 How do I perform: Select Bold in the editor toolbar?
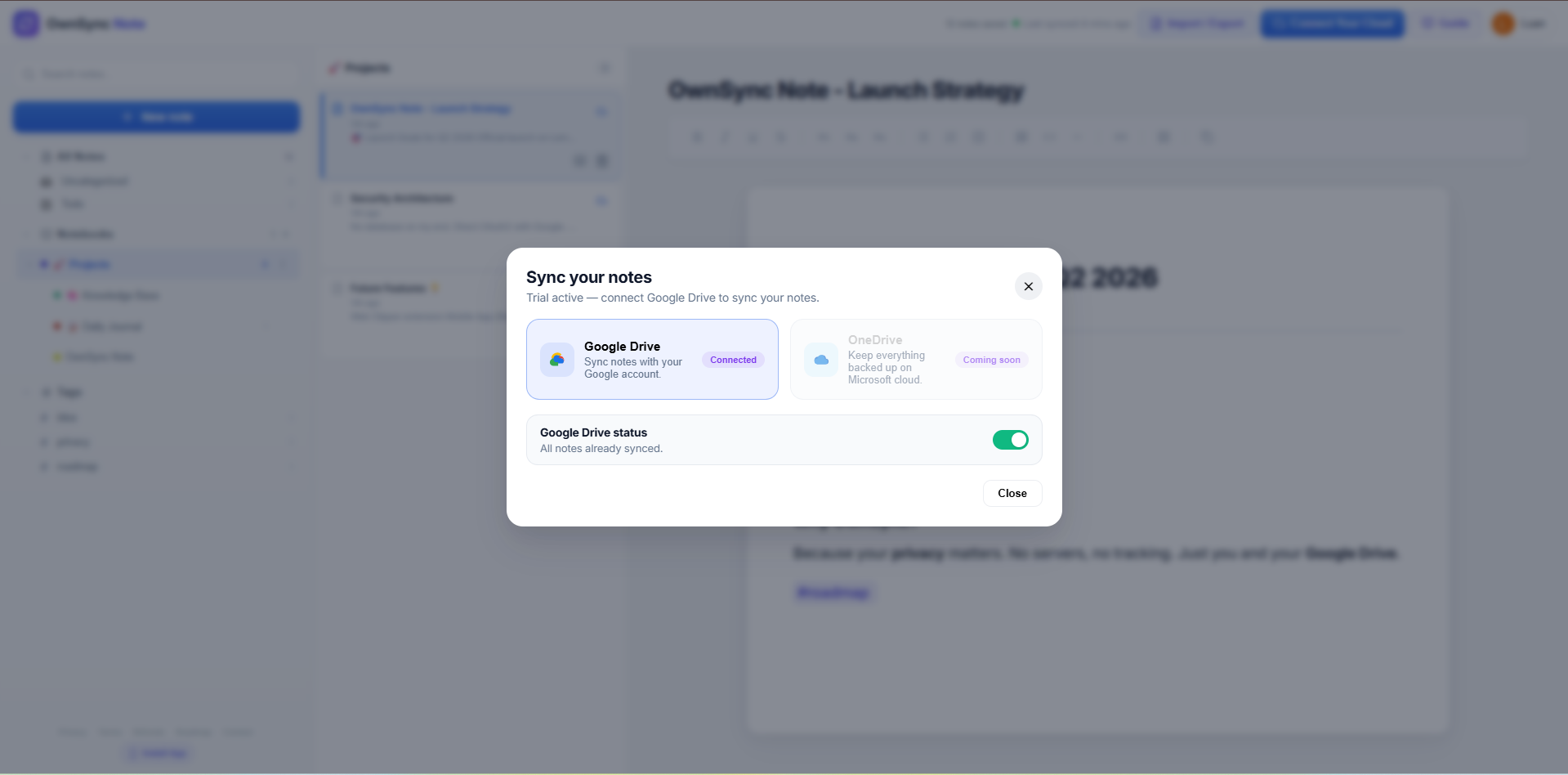(x=697, y=137)
